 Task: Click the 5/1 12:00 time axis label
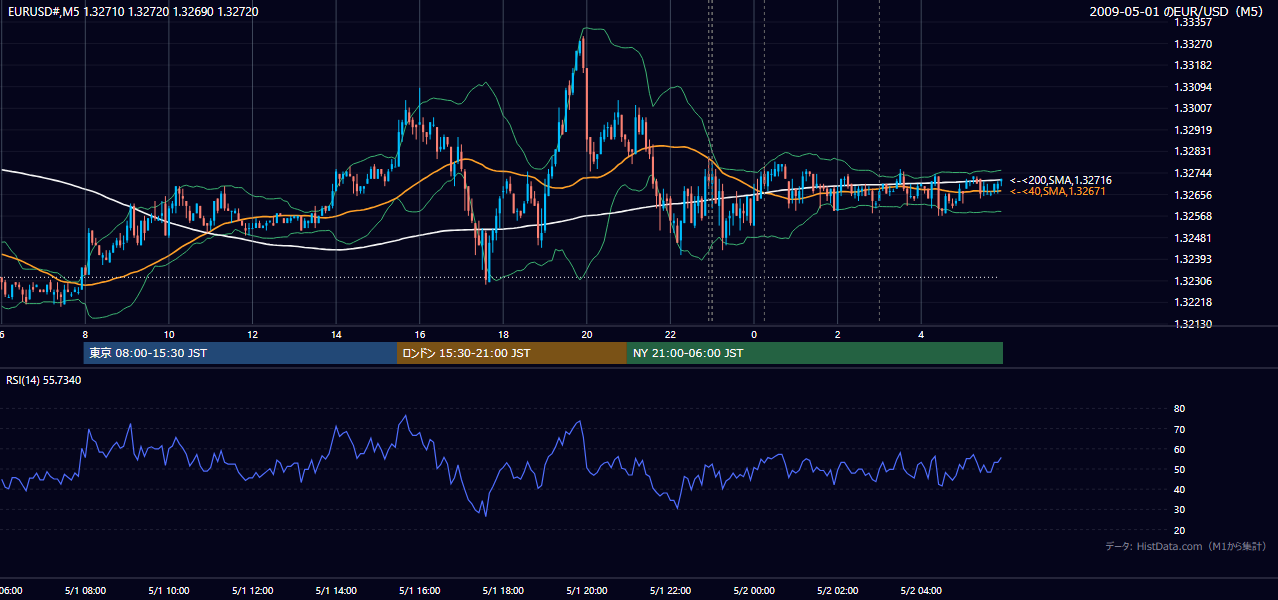point(252,591)
